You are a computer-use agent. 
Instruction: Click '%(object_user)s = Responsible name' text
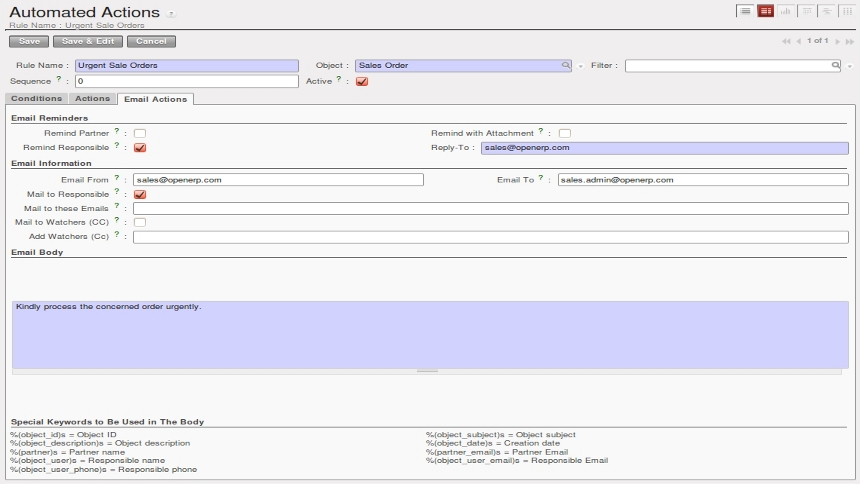[87, 461]
